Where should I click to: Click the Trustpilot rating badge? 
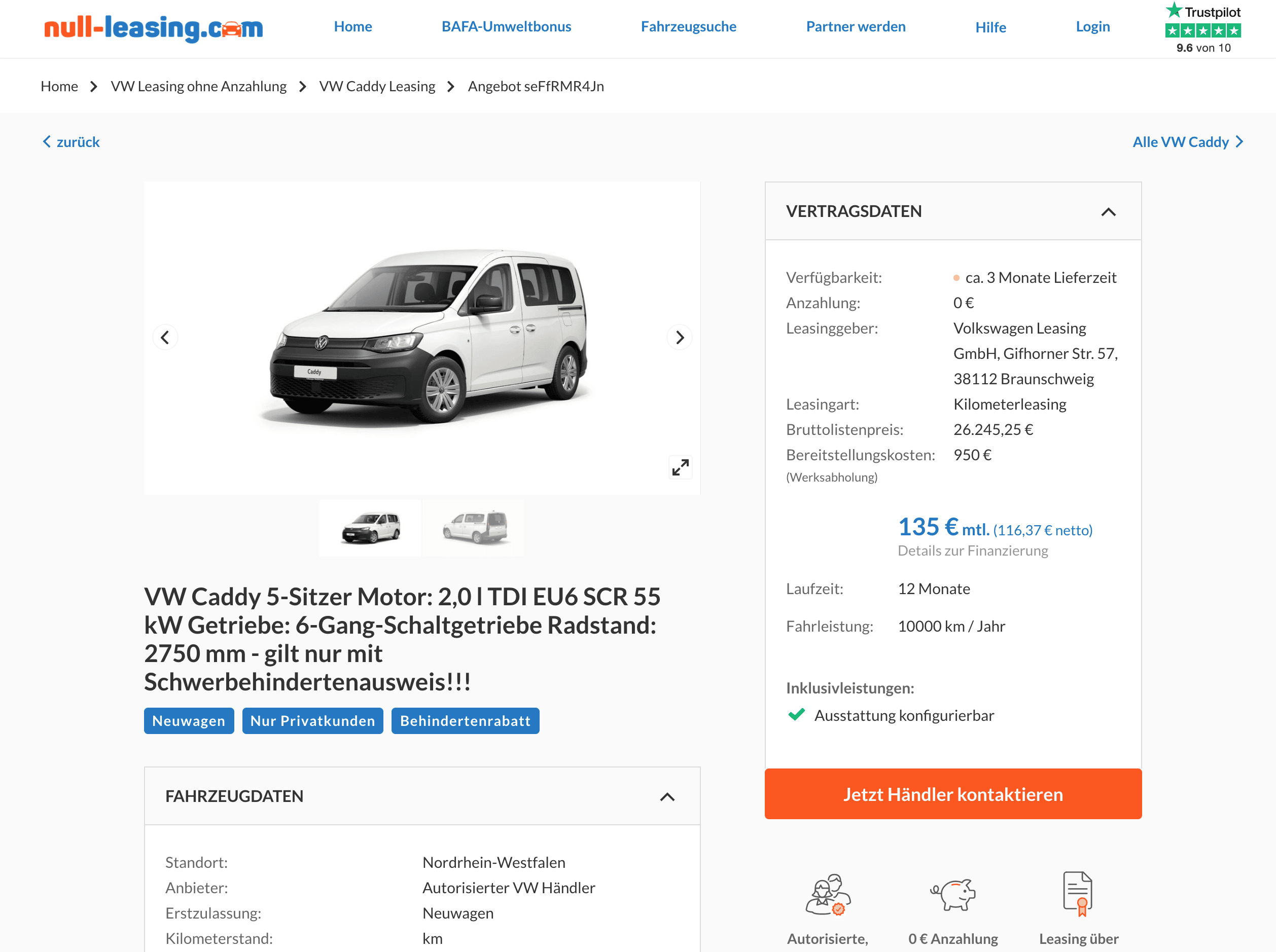[x=1203, y=28]
